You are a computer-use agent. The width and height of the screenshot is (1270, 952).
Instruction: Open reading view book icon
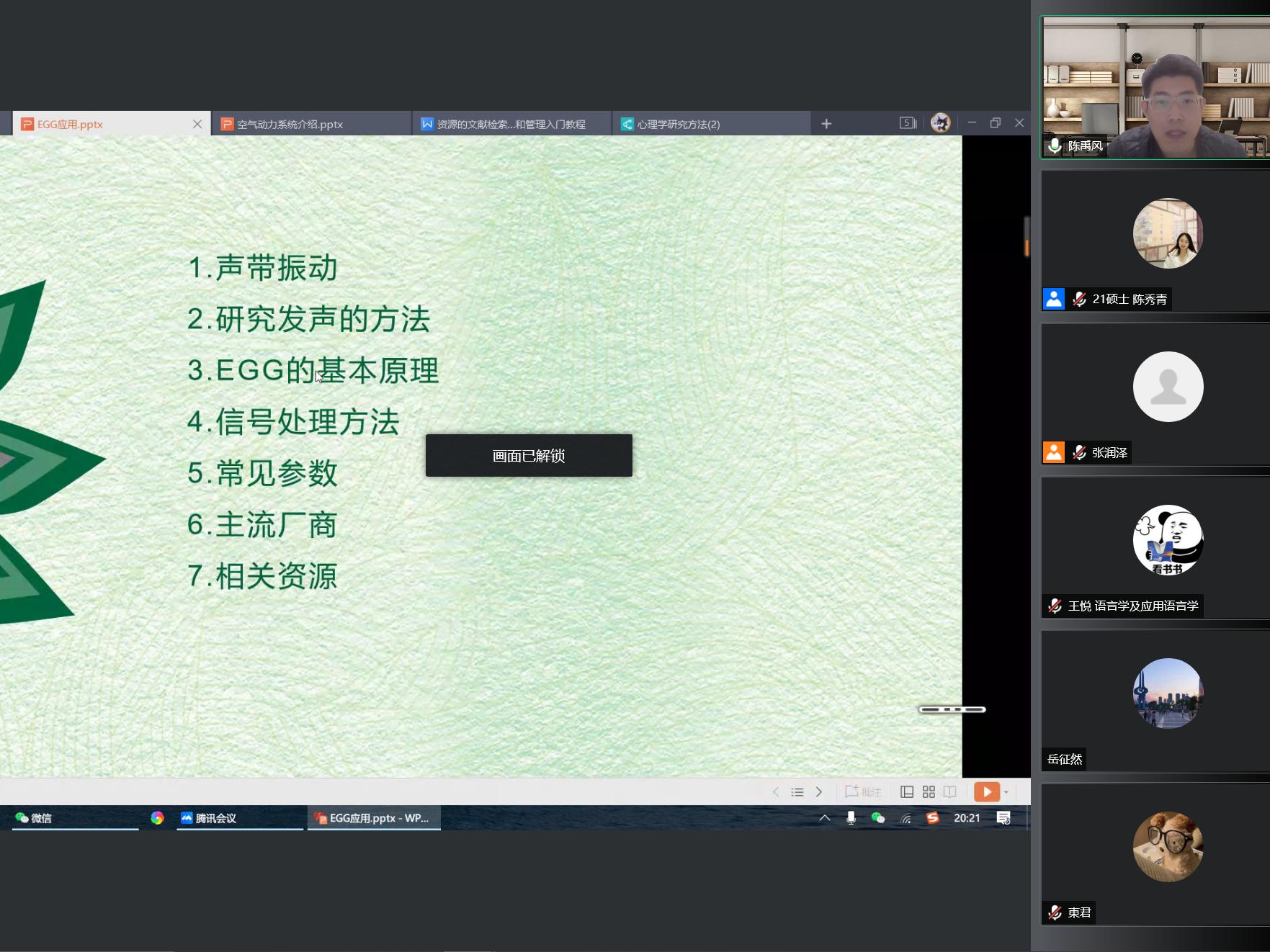point(950,792)
